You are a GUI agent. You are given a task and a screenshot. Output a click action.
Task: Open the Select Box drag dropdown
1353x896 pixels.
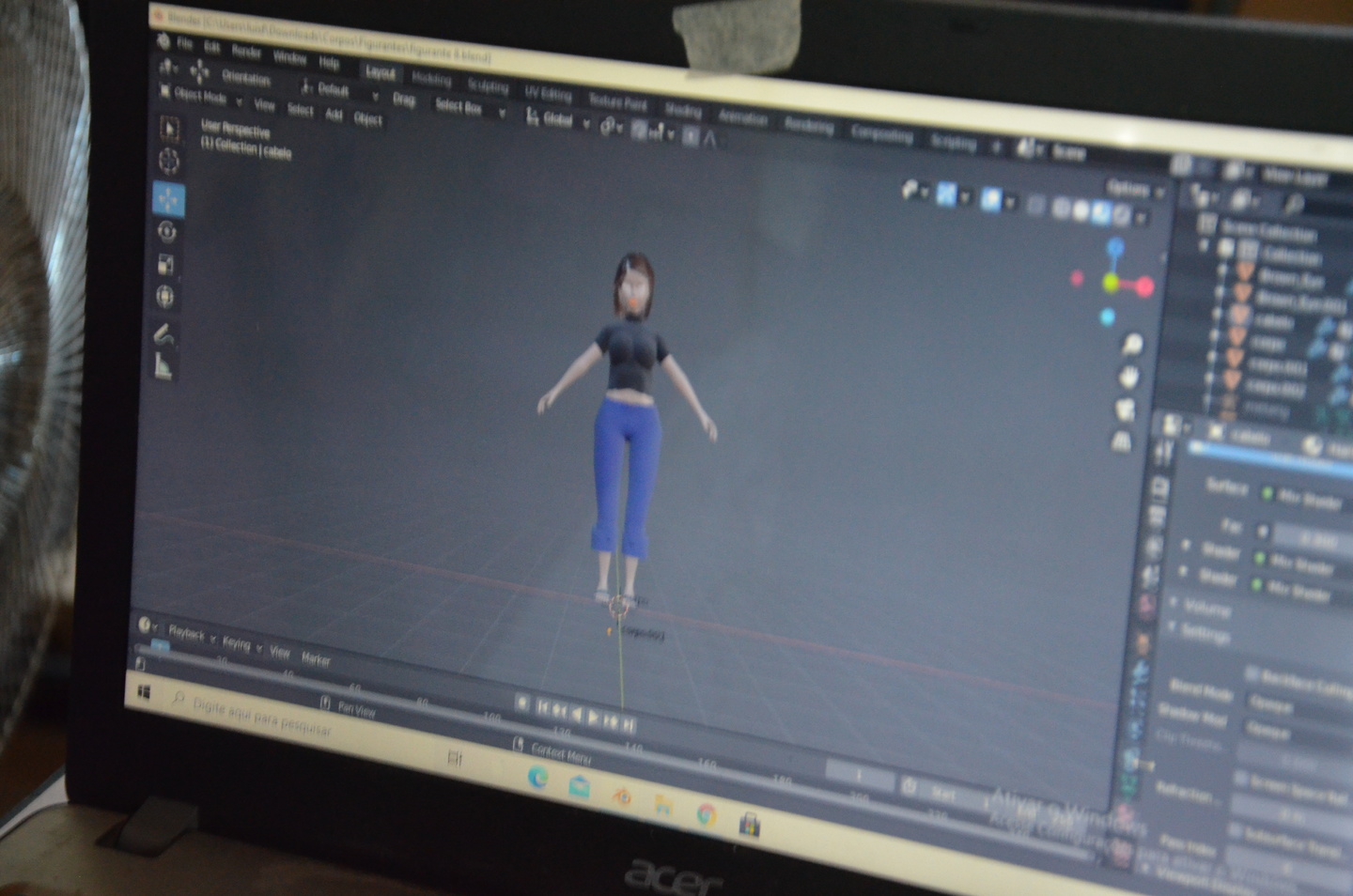tap(469, 109)
